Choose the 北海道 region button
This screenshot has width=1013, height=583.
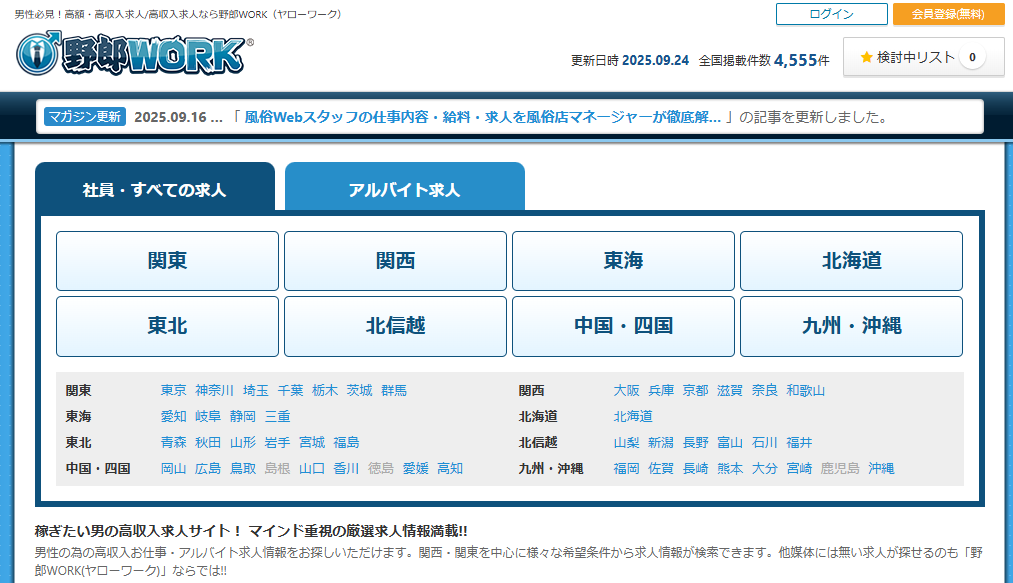tap(851, 261)
